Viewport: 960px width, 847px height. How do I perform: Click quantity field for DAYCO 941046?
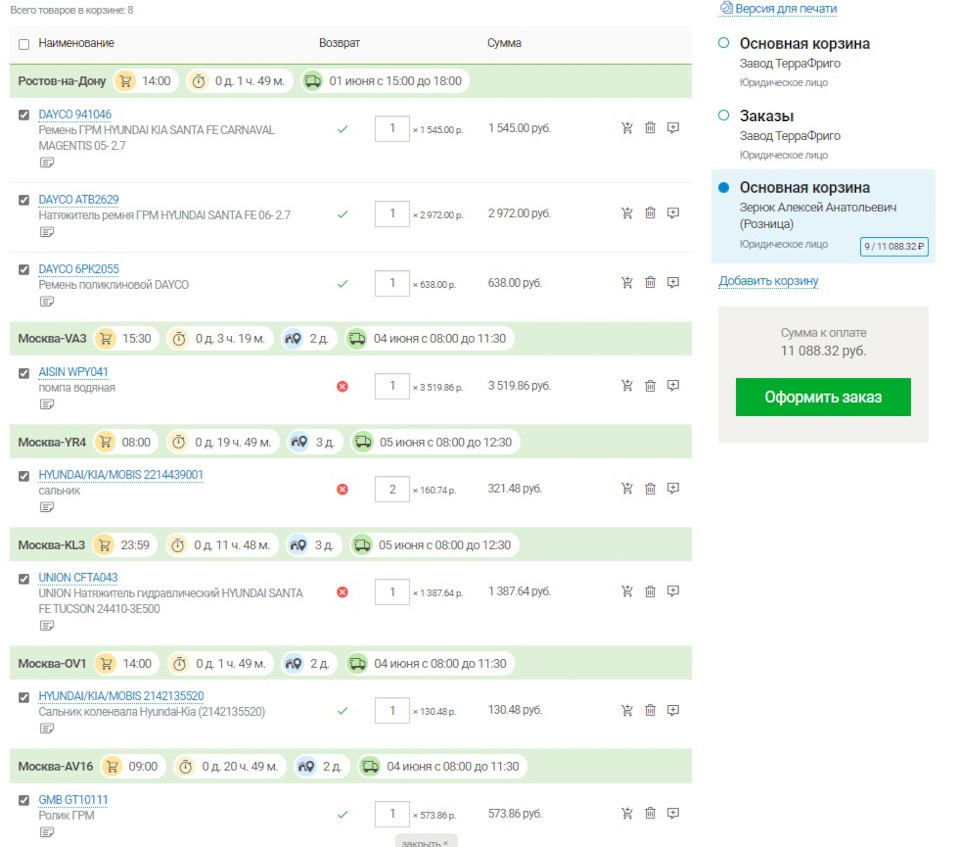[x=392, y=129]
